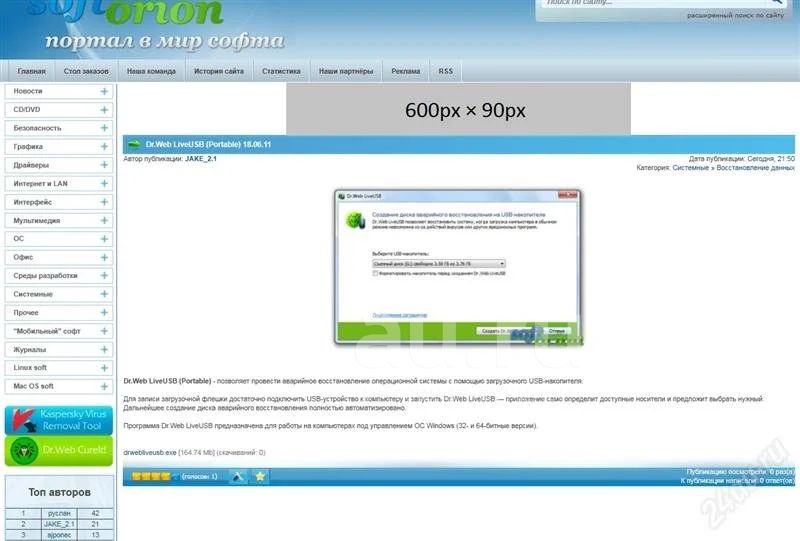Select "руслан" in the top authors table
Screen dimensions: 800x541
click(59, 513)
